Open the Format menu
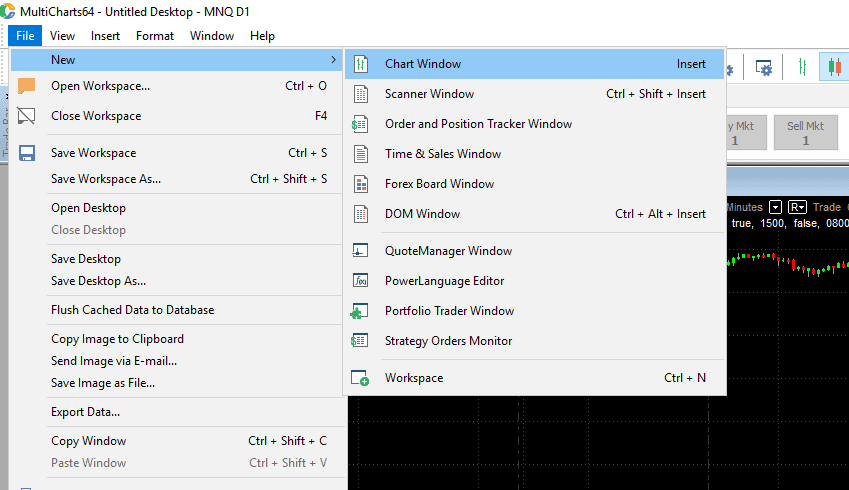 point(155,36)
